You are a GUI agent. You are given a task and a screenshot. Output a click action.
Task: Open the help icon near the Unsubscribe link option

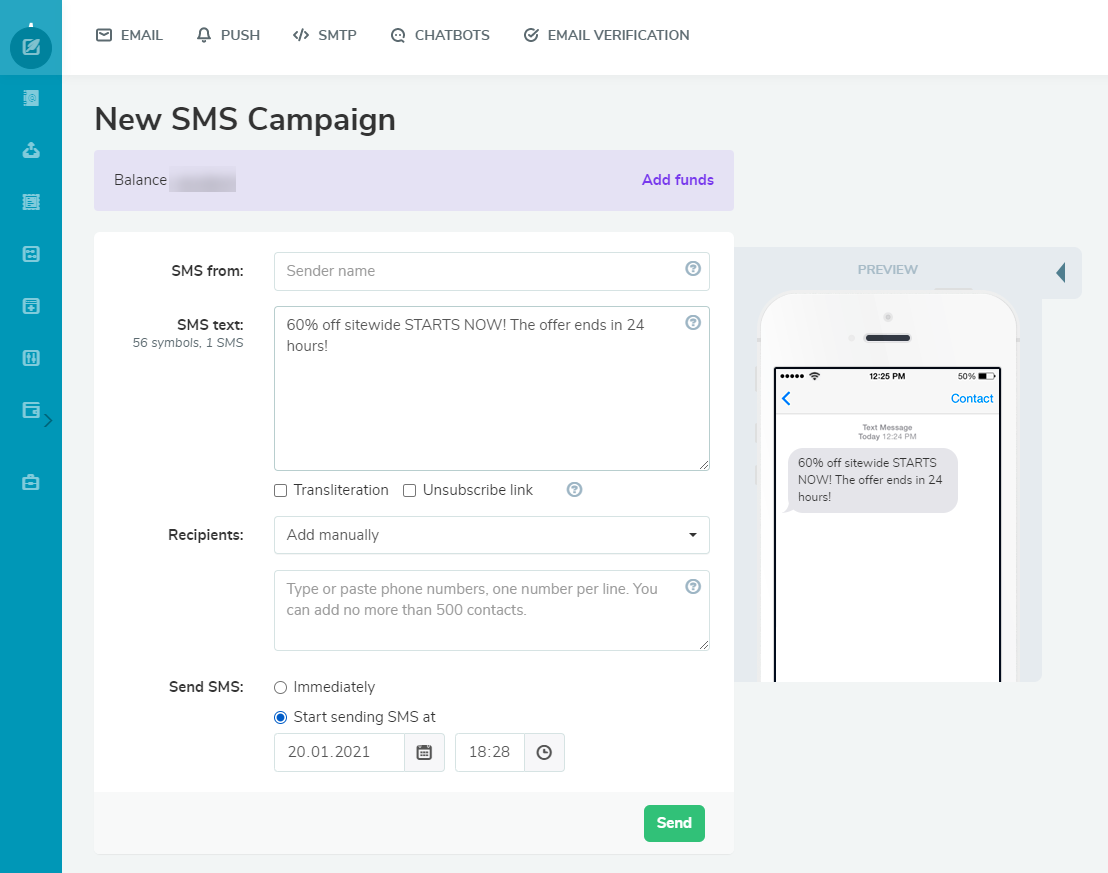tap(574, 490)
